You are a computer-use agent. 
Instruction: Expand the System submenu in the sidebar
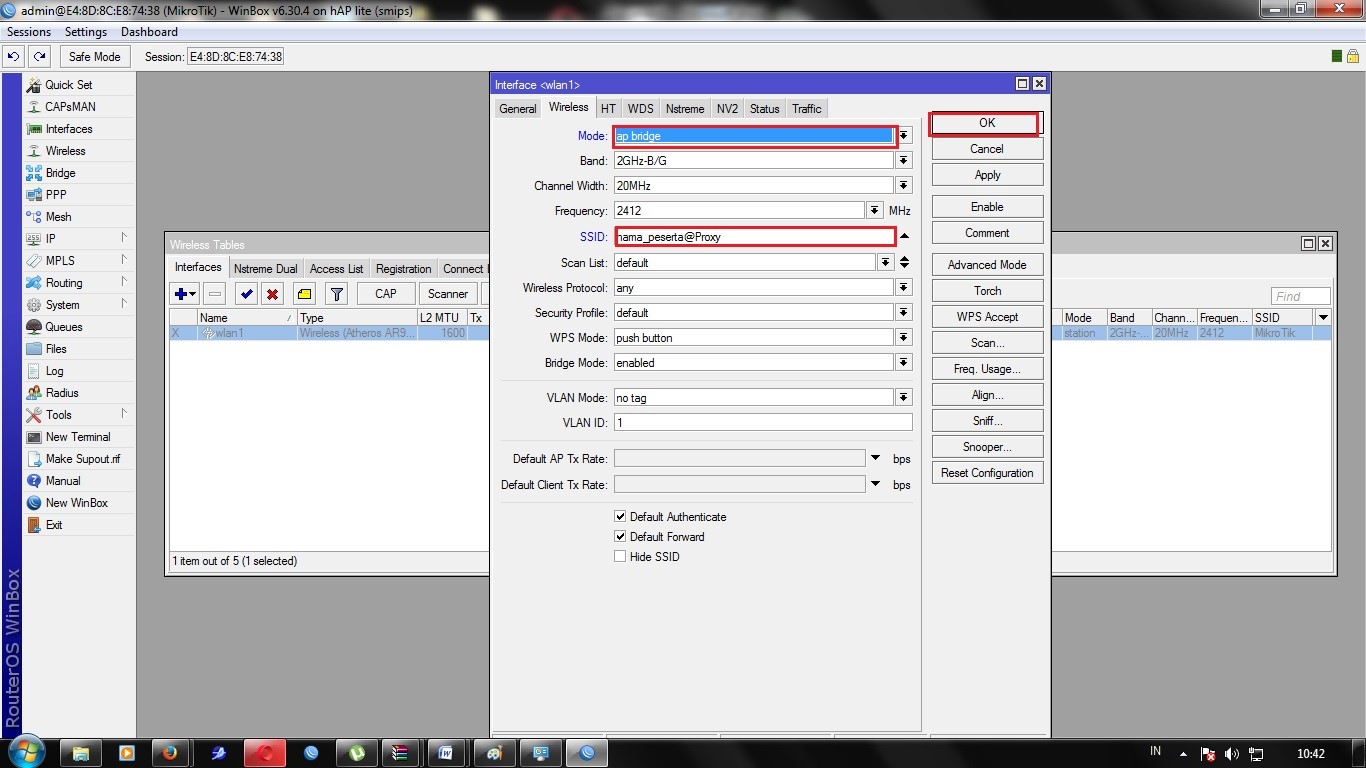point(124,304)
